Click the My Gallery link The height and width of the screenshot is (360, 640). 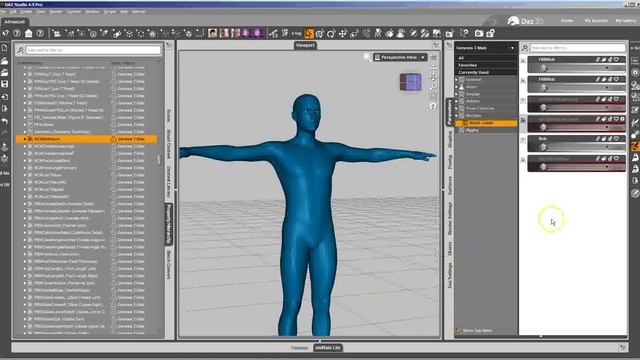(x=625, y=20)
